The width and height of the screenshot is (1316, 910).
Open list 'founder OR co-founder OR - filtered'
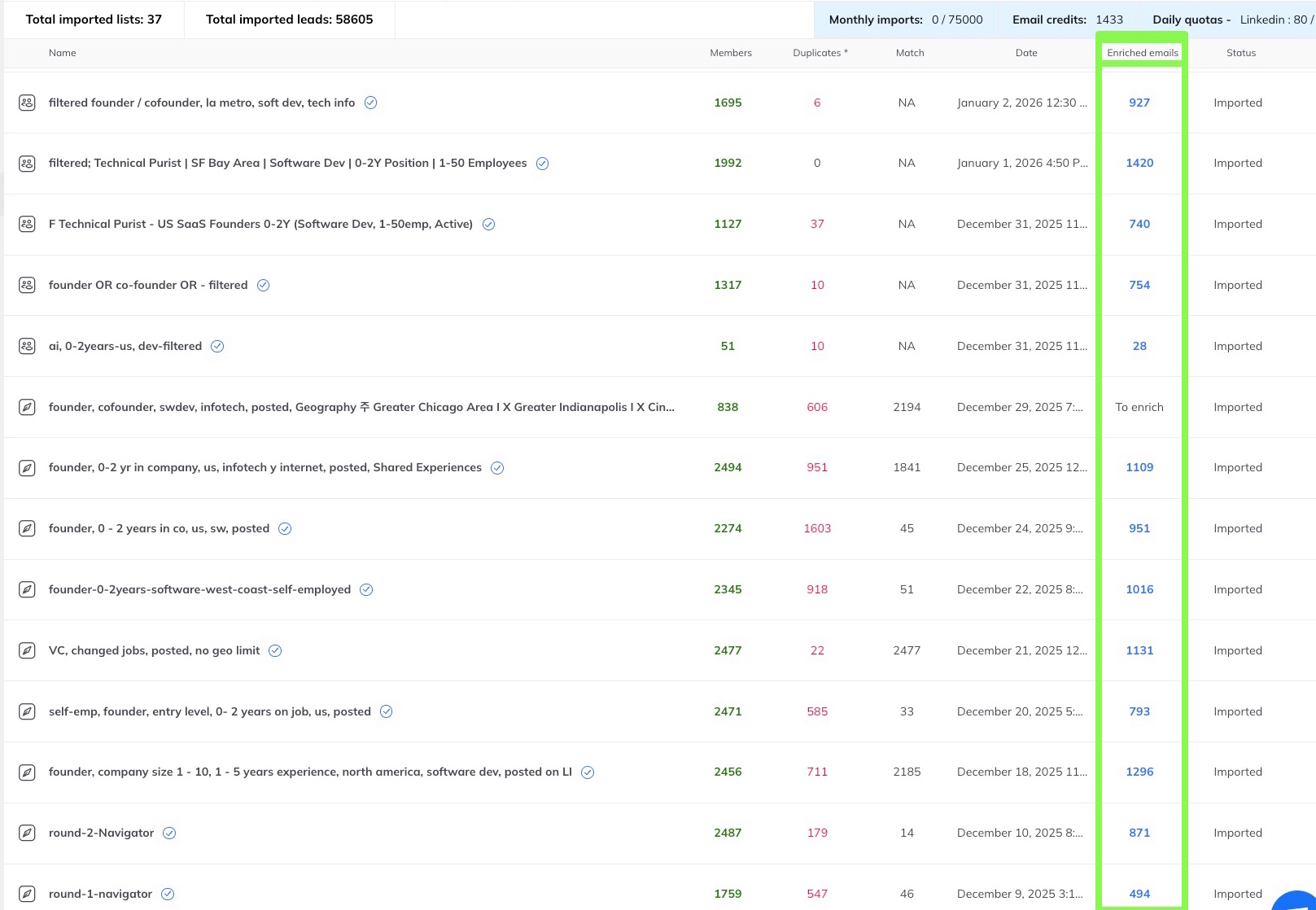click(148, 285)
